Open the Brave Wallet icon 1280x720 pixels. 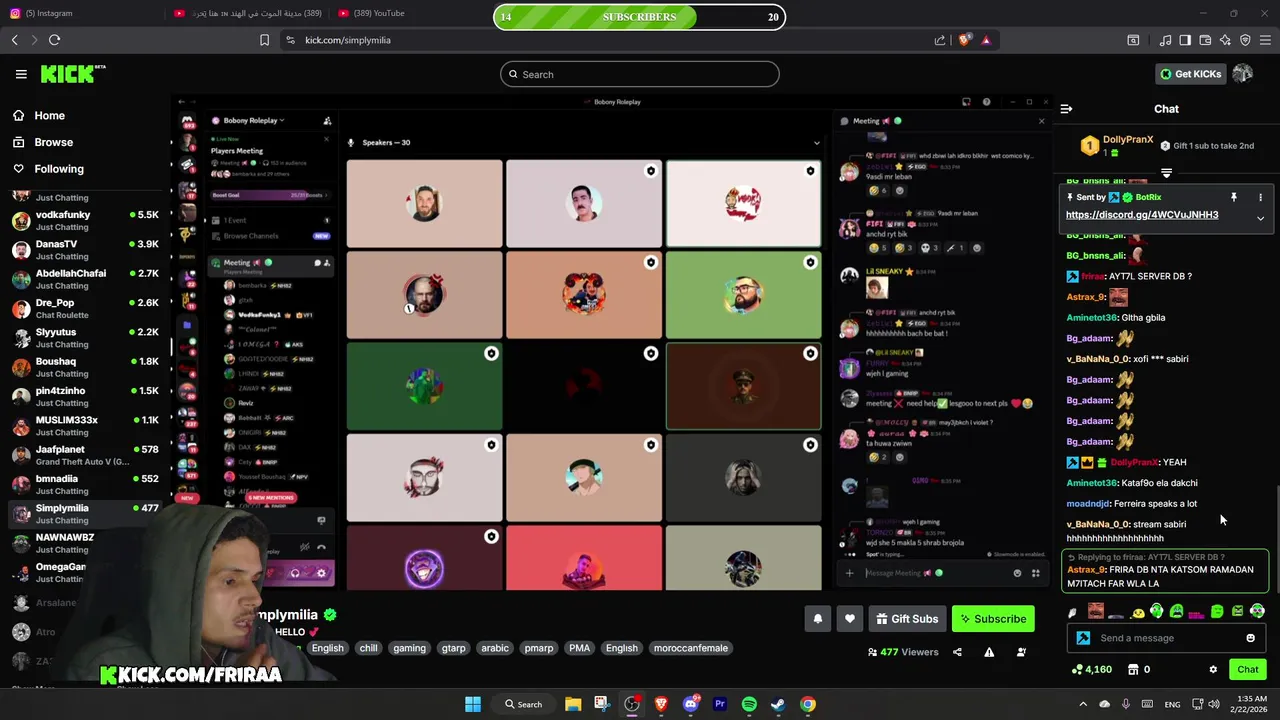1205,40
